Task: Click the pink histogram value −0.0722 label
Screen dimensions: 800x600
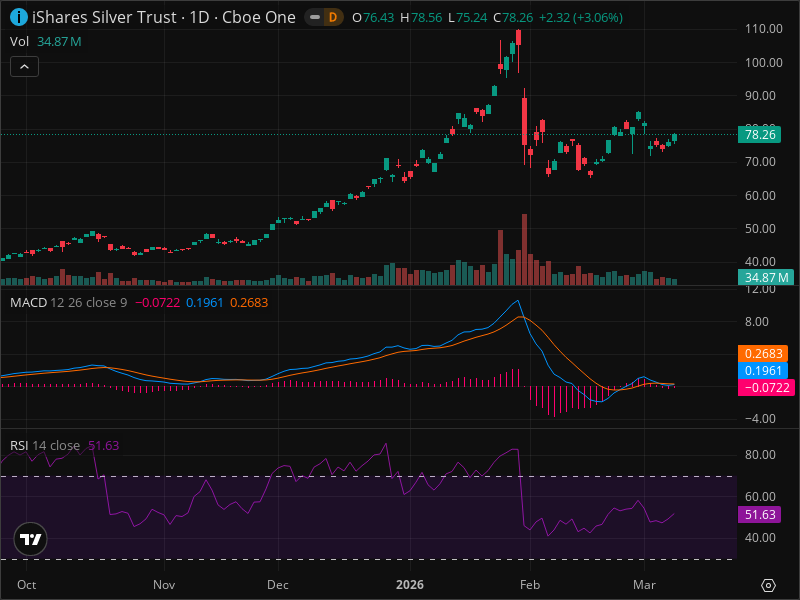Action: (x=766, y=388)
